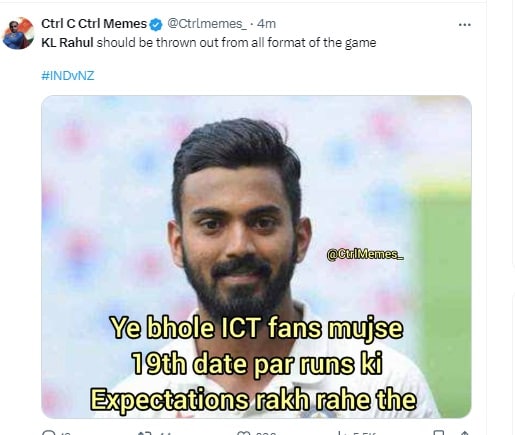Visit the @Ctrlmemes_ handle link
The image size is (515, 435).
[x=207, y=24]
